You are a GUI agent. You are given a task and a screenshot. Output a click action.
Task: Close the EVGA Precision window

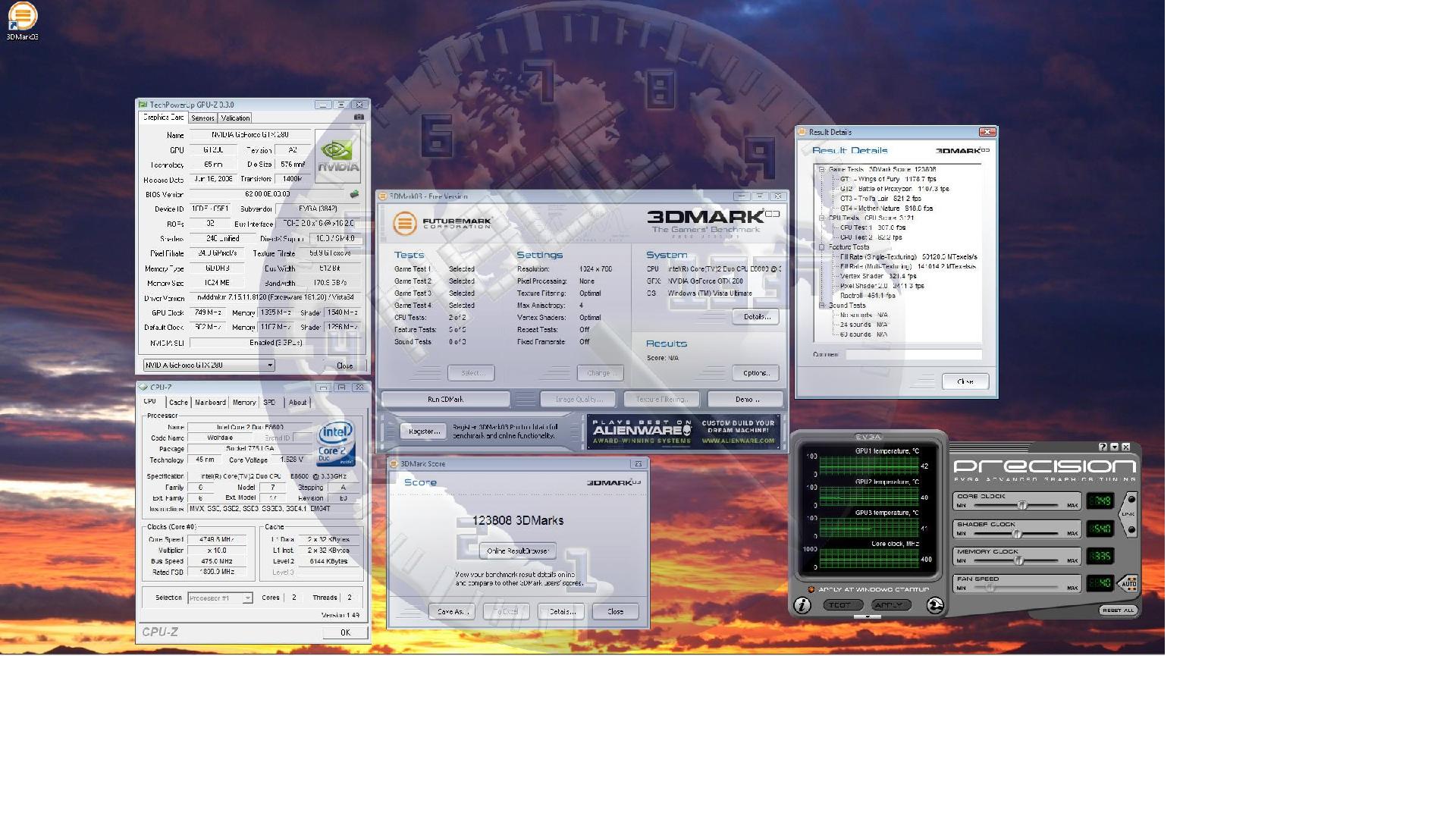coord(1125,447)
